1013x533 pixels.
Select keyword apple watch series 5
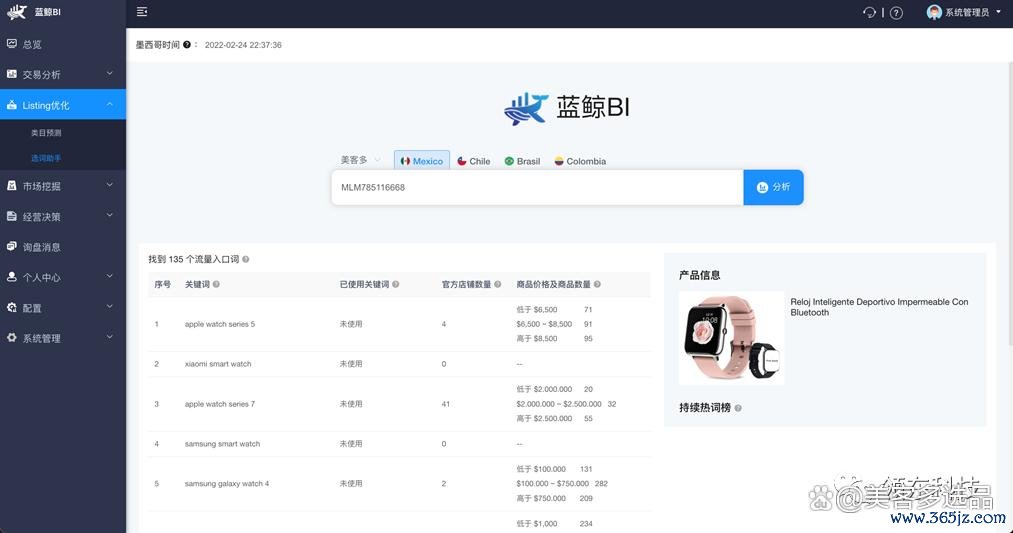(220, 324)
